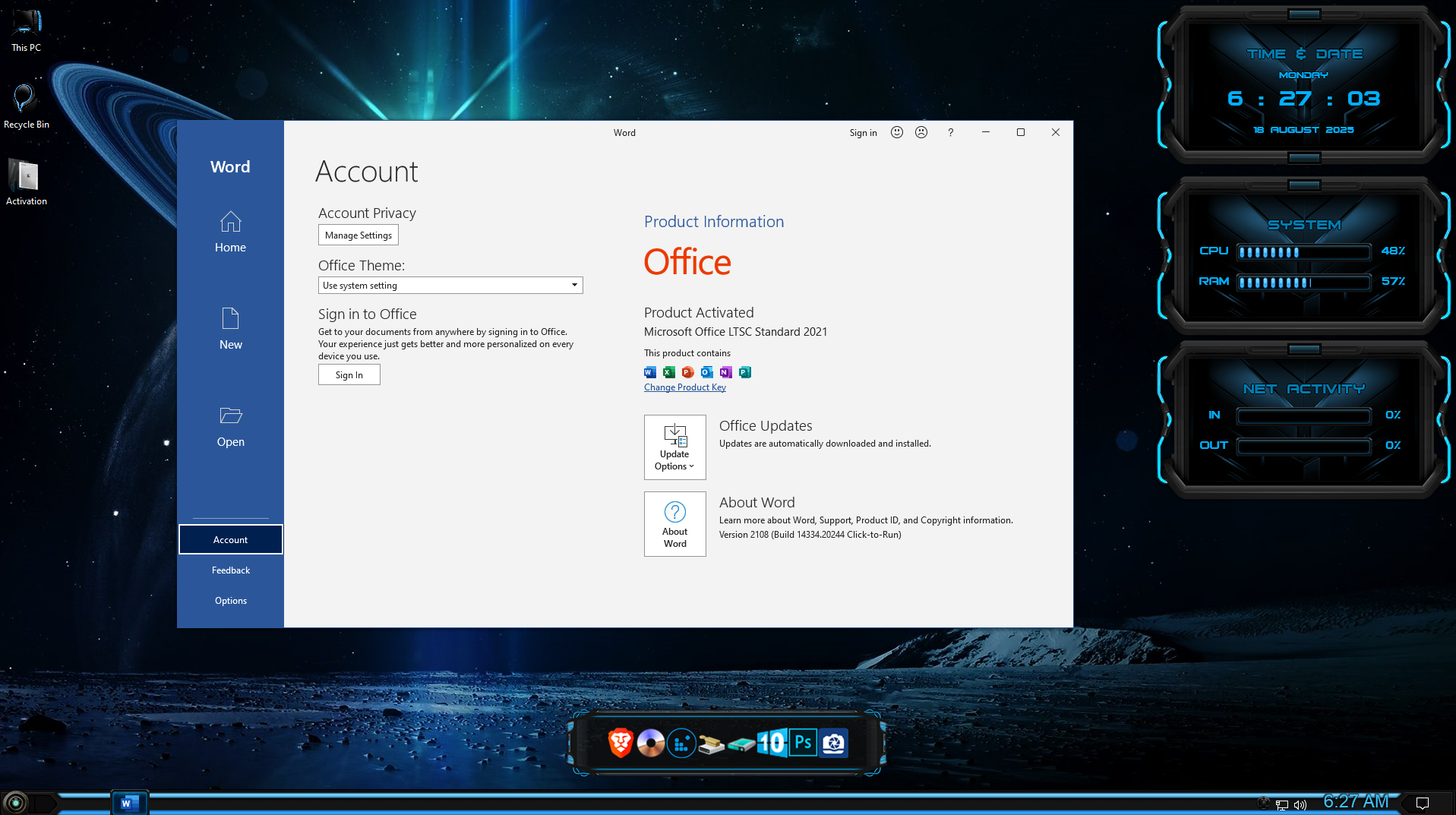
Task: Click the teal drive icon in dock
Action: 741,745
